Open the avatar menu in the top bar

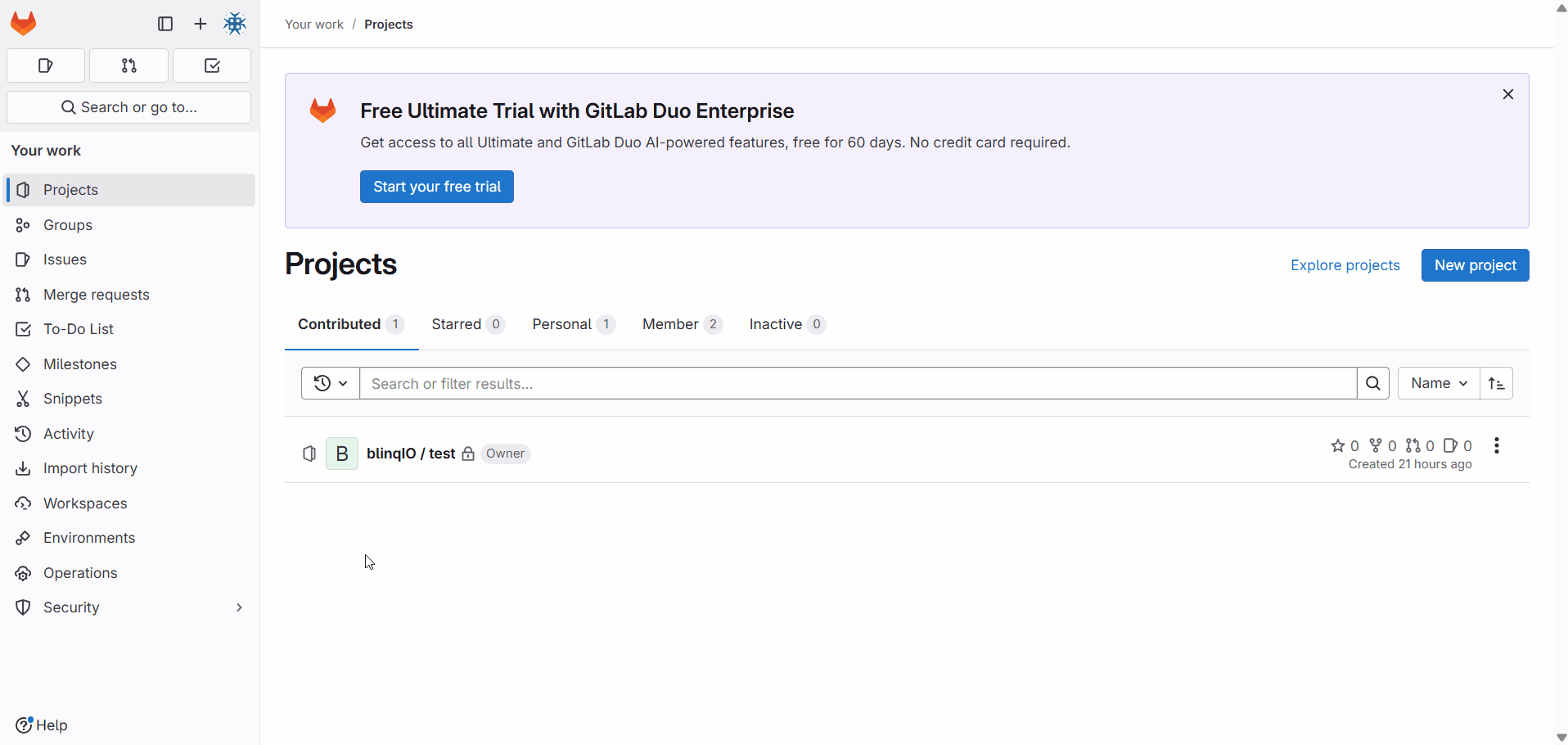click(236, 24)
